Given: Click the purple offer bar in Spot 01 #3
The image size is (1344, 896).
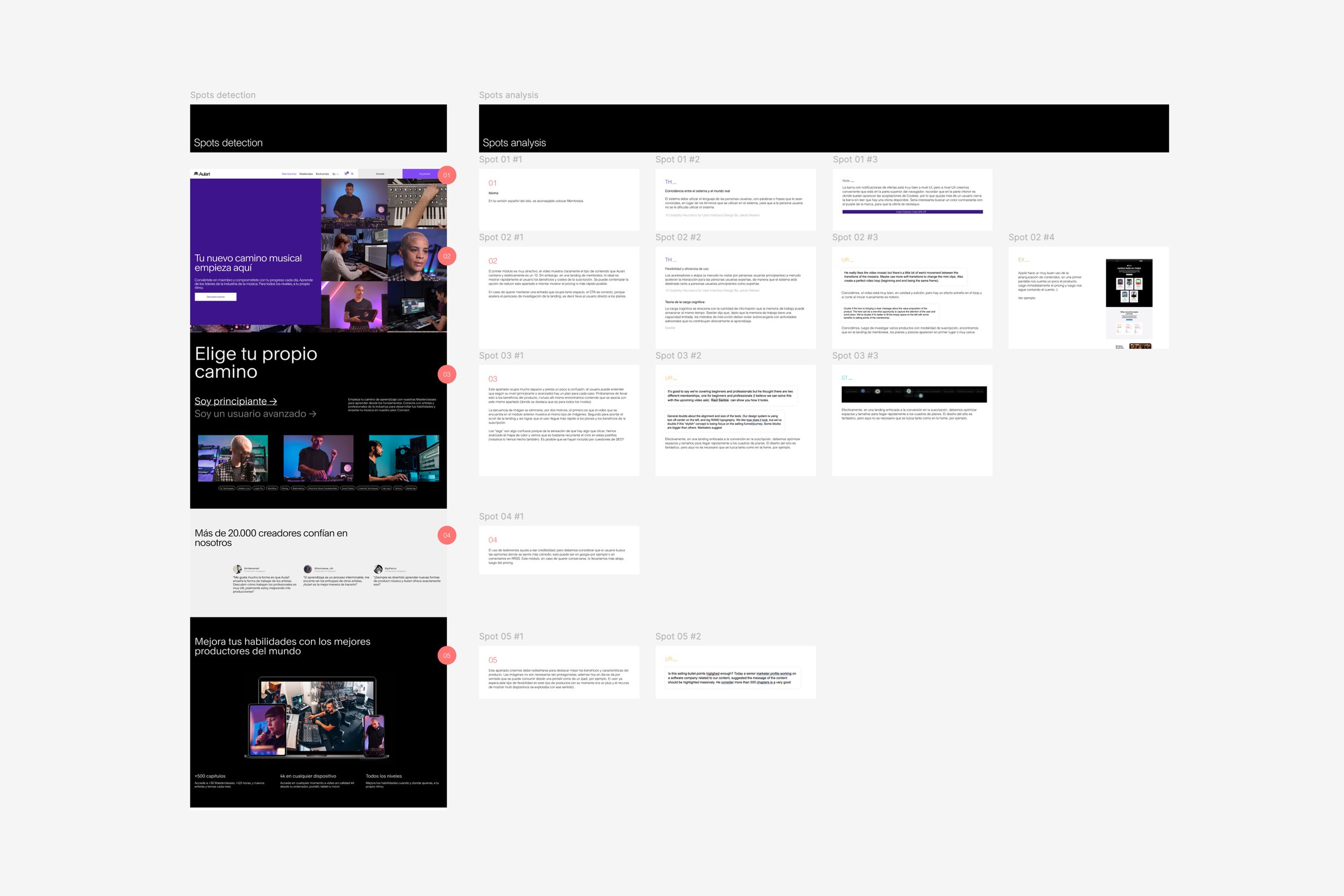Looking at the screenshot, I should coord(912,212).
